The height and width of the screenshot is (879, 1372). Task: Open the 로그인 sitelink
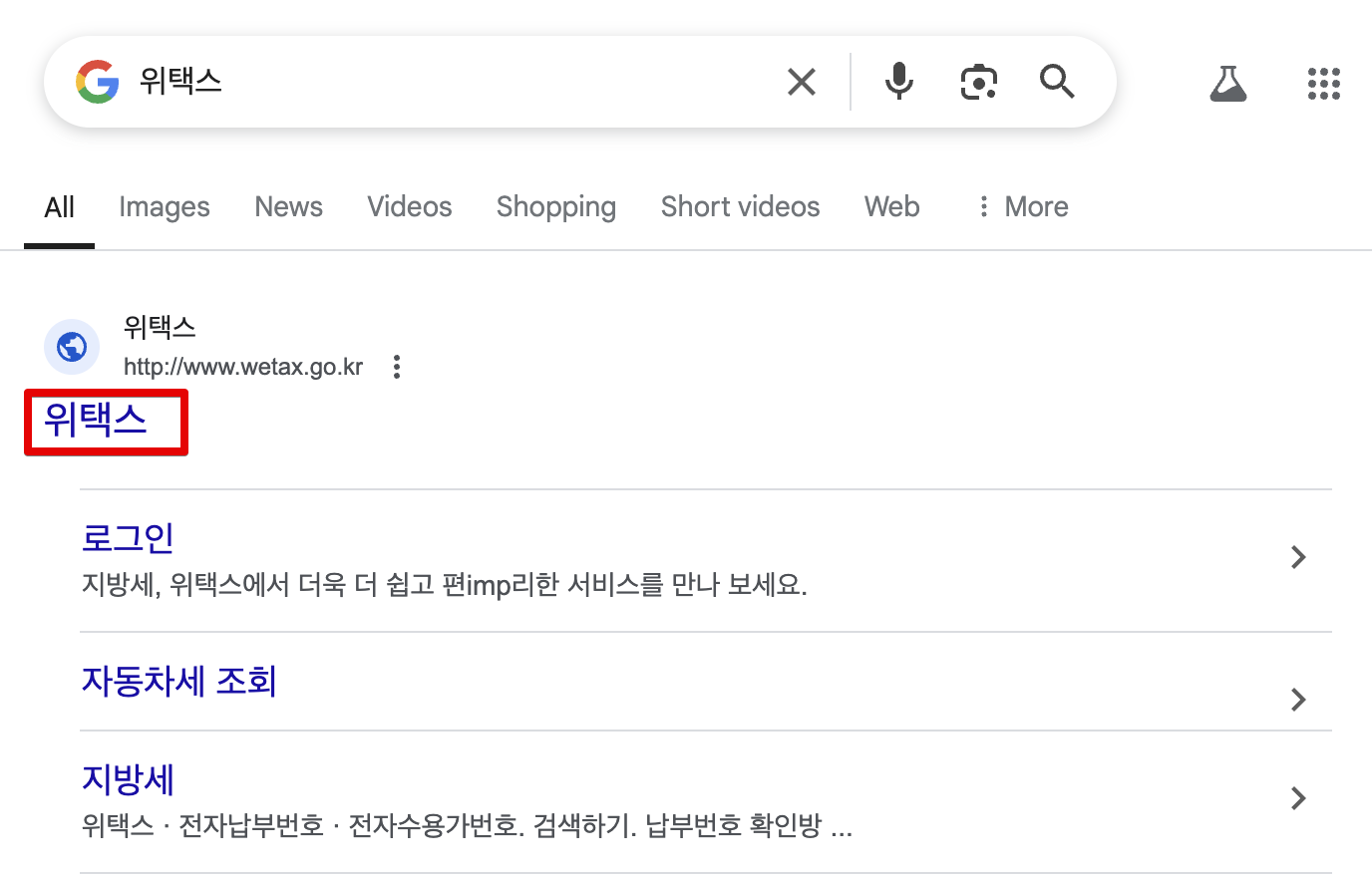click(x=128, y=538)
